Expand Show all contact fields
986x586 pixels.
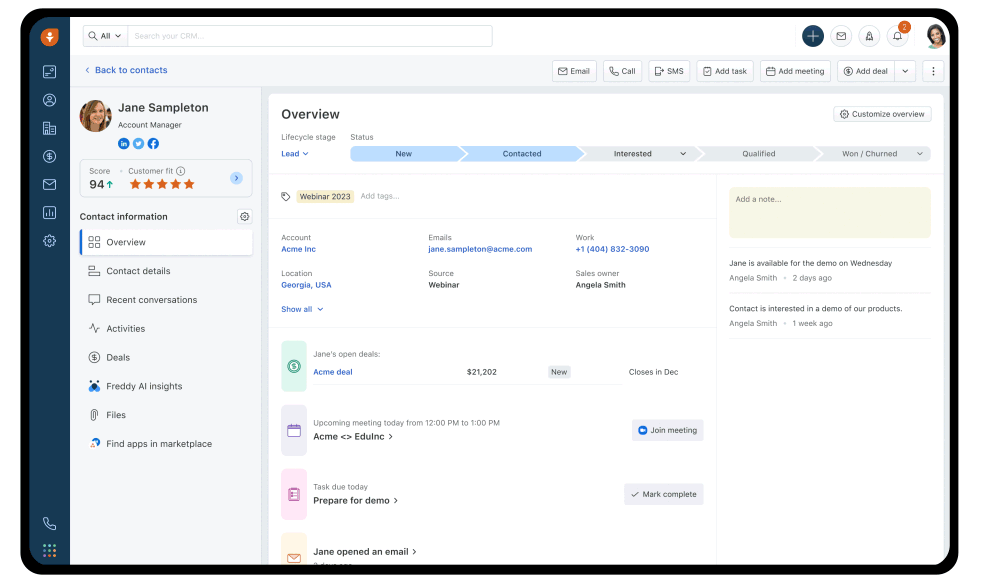[302, 309]
